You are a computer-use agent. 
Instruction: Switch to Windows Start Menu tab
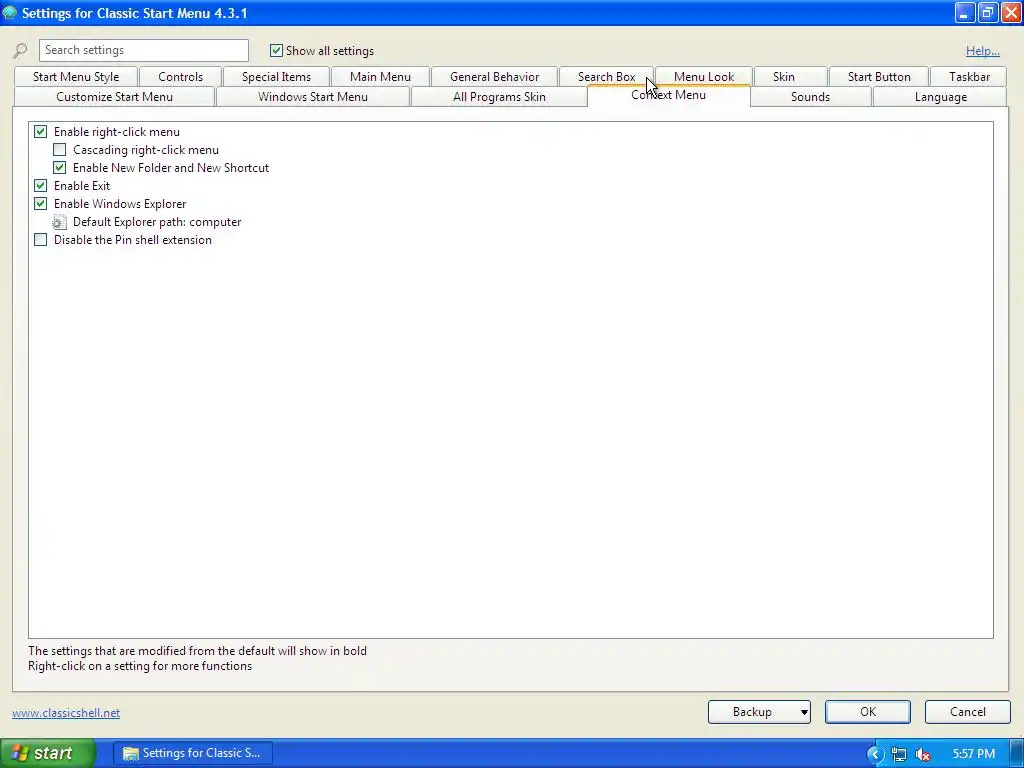(313, 97)
